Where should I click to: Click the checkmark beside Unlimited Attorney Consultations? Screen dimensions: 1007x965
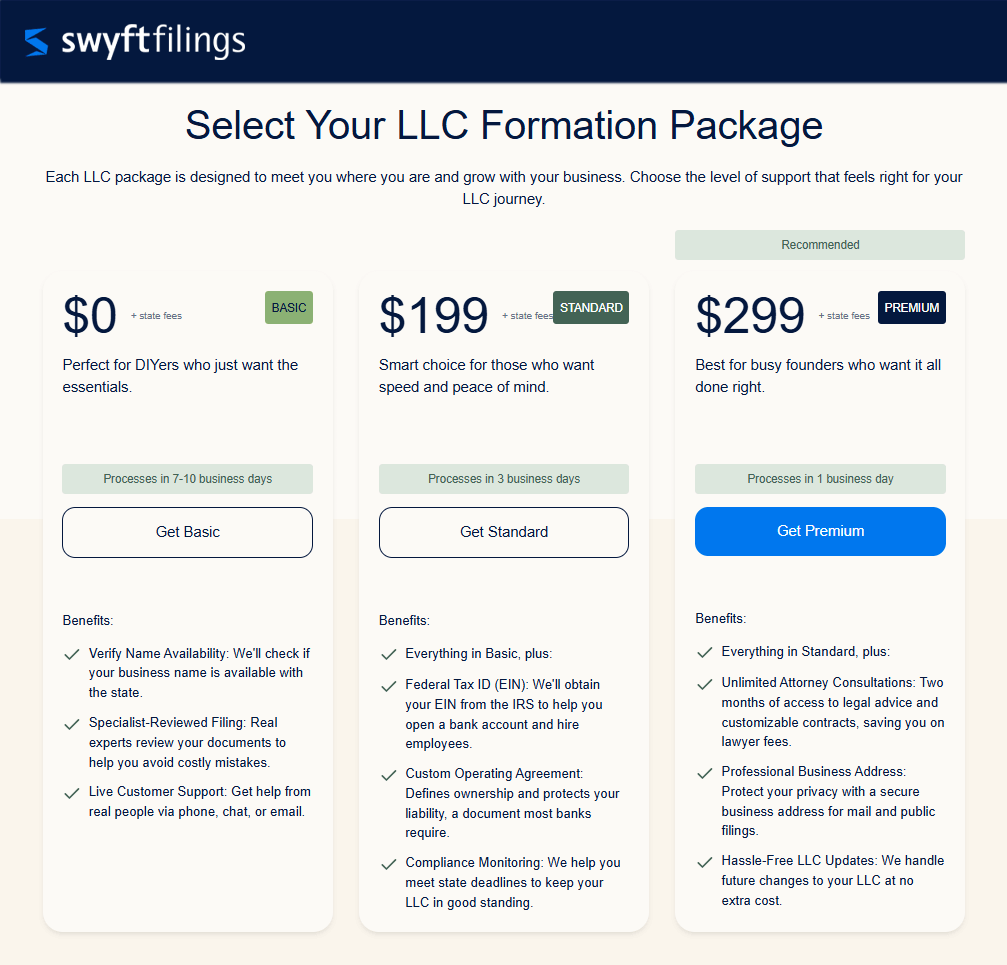(704, 683)
